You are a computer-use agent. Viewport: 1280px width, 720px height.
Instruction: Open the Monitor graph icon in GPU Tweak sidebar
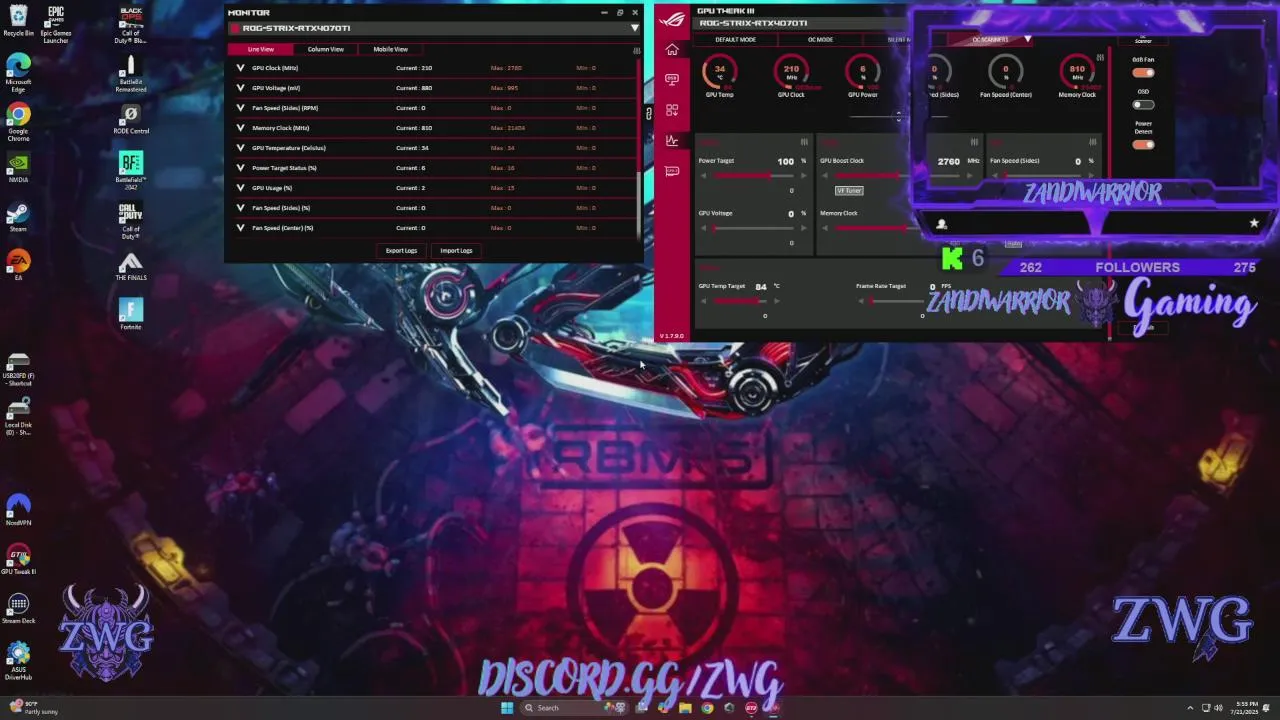(x=672, y=140)
